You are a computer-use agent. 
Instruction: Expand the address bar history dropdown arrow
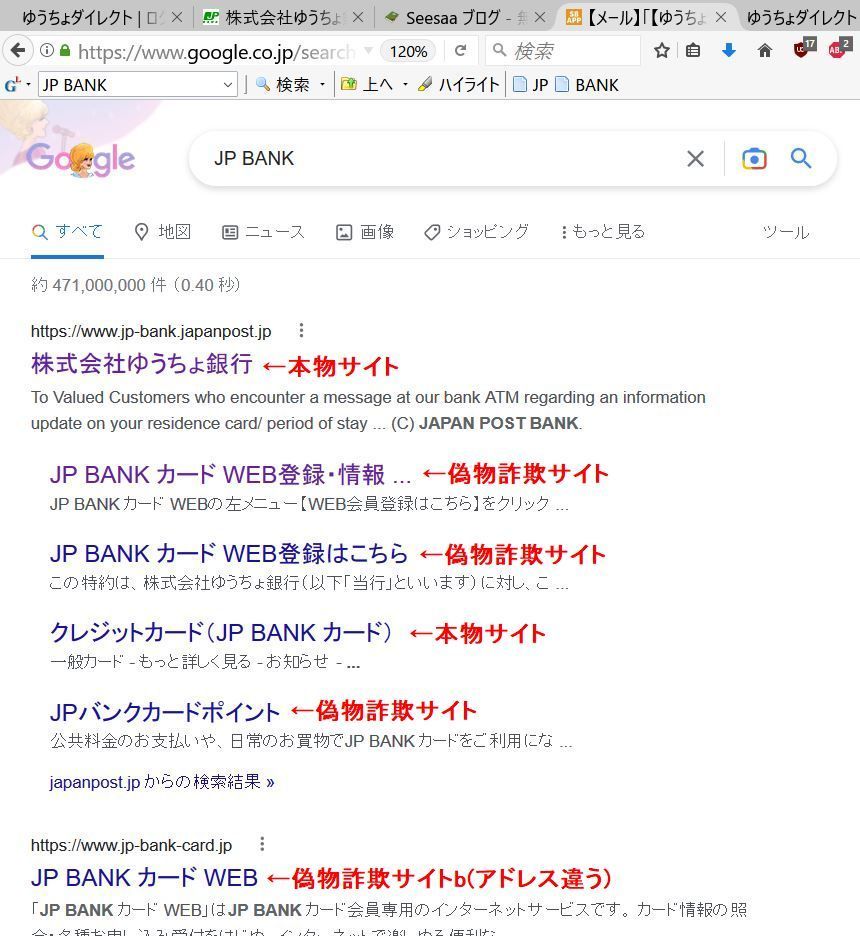click(368, 50)
